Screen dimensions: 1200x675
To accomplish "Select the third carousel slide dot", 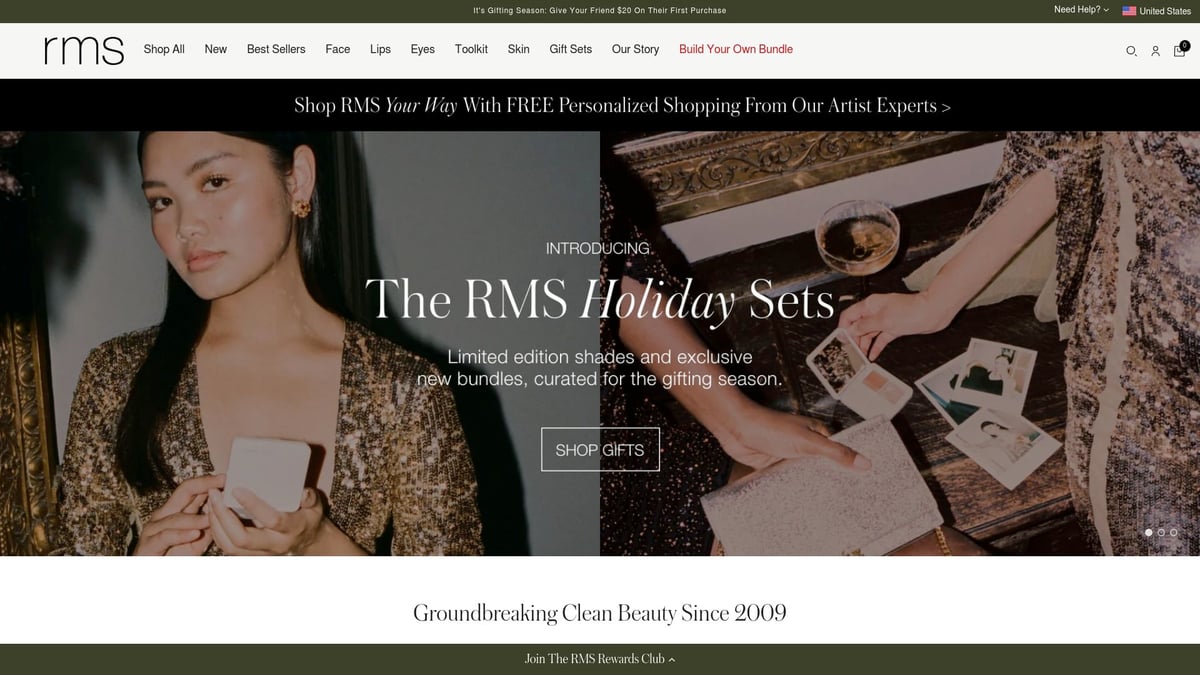I will pos(1174,533).
